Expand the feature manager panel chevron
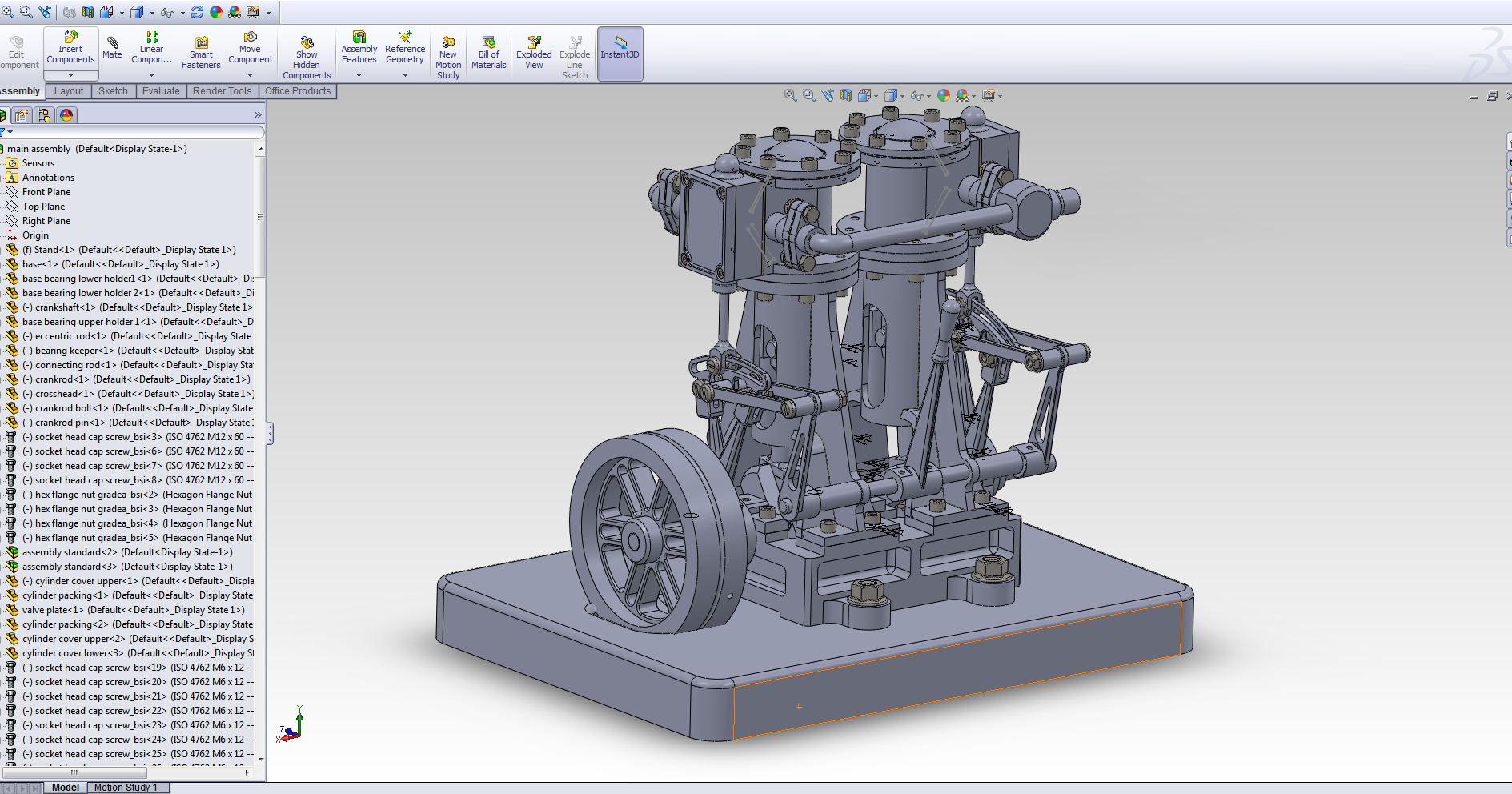The width and height of the screenshot is (1512, 794). (258, 115)
